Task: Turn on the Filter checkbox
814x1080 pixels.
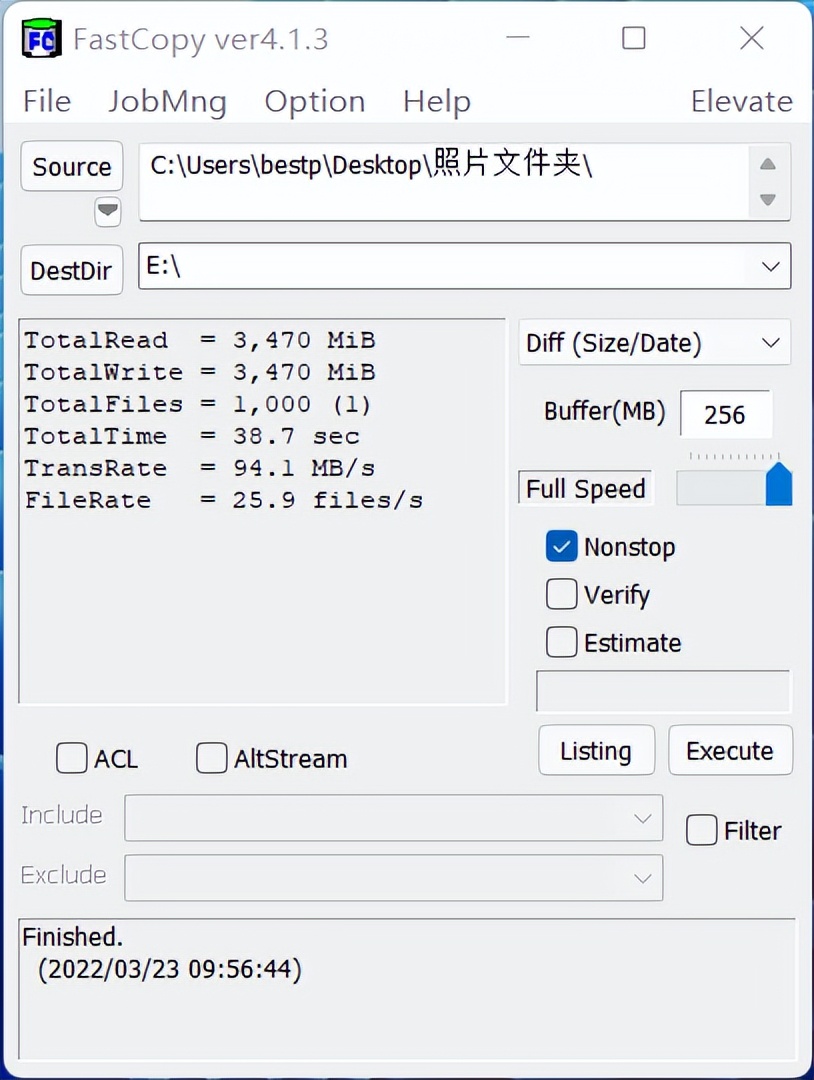Action: 701,830
